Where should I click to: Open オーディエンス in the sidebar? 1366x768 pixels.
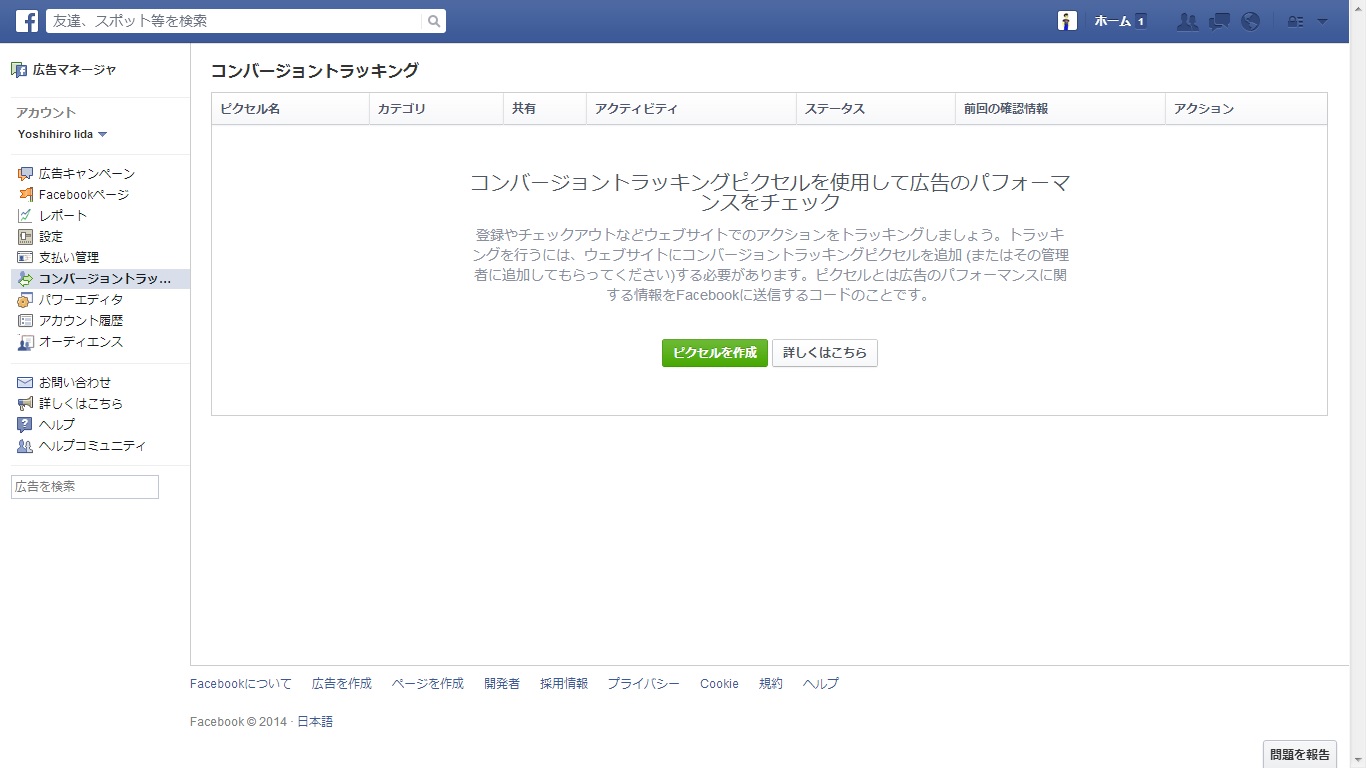pyautogui.click(x=81, y=342)
